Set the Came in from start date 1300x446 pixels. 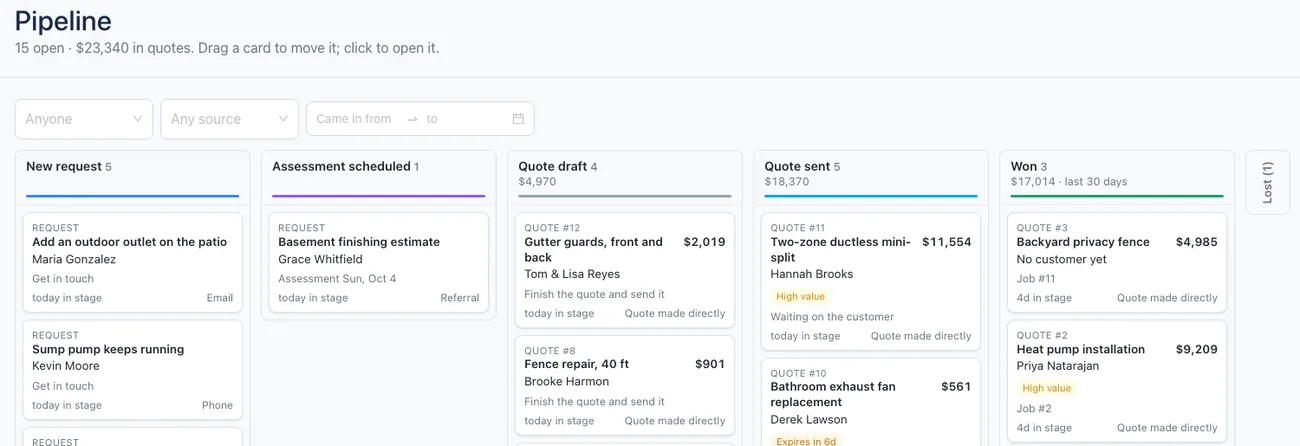pyautogui.click(x=354, y=118)
